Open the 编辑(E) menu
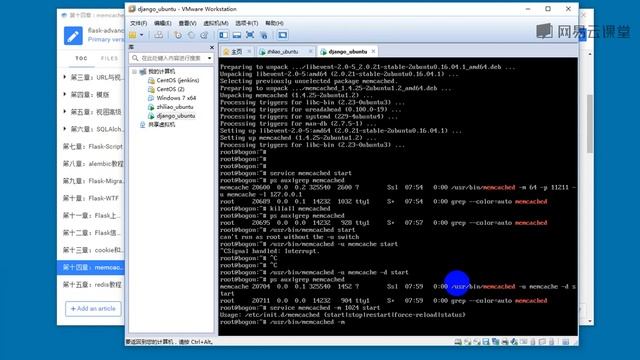The height and width of the screenshot is (360, 640). pos(162,23)
